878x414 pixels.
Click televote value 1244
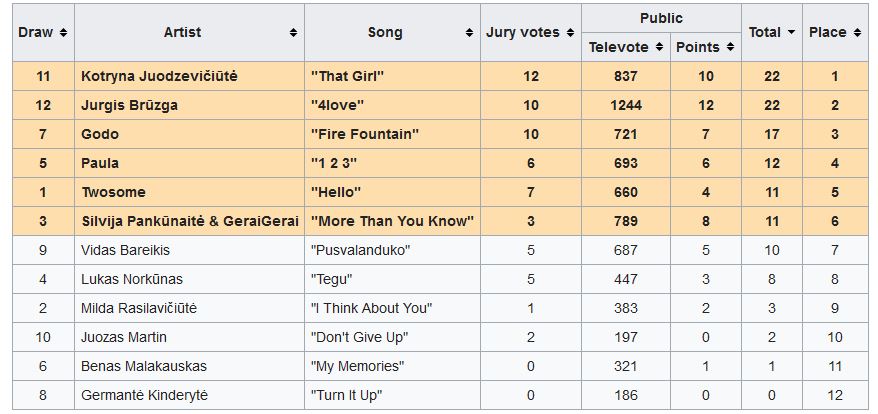click(x=625, y=106)
